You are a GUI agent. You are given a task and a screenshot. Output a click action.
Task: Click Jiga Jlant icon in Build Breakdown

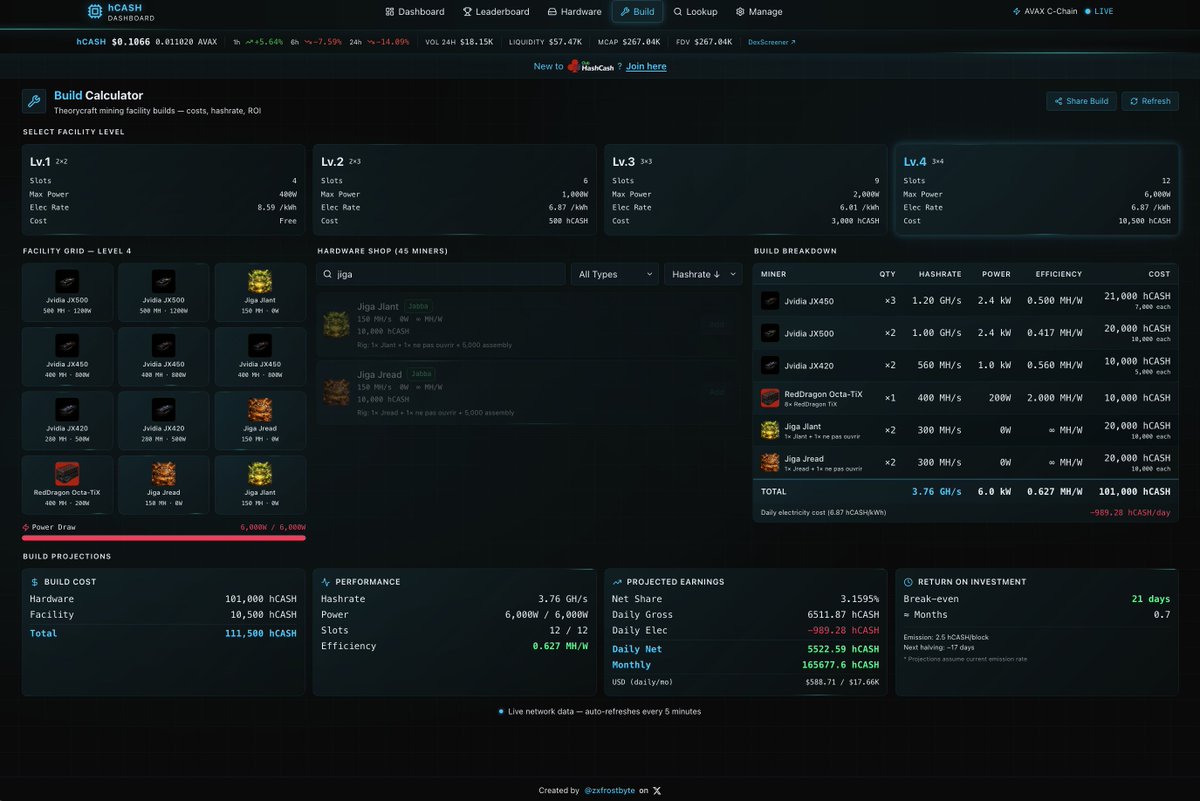tap(770, 430)
